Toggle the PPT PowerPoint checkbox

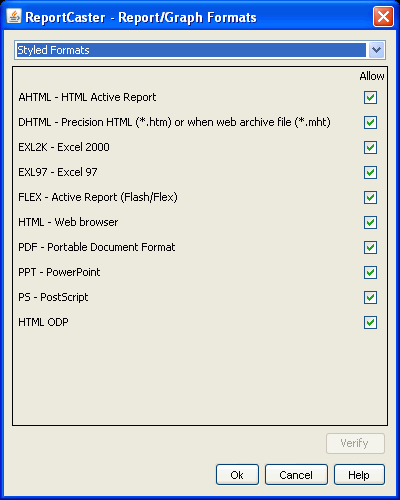tap(370, 273)
